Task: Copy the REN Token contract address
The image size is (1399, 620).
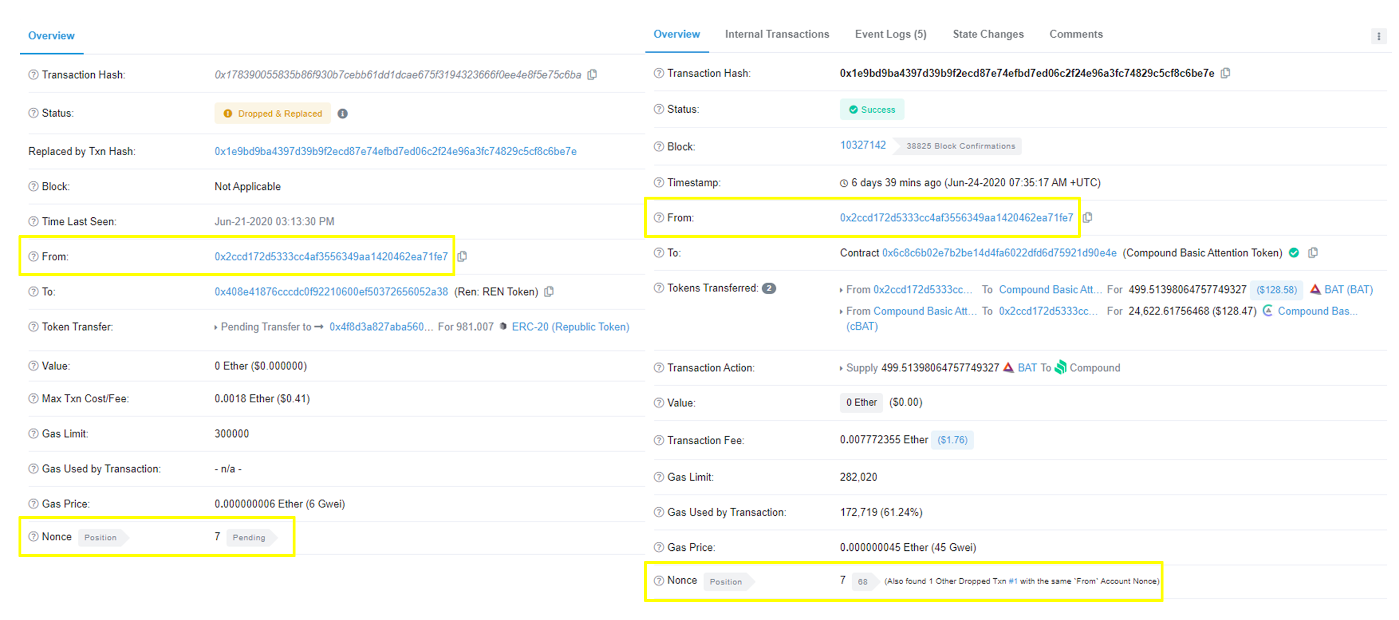Action: point(549,292)
